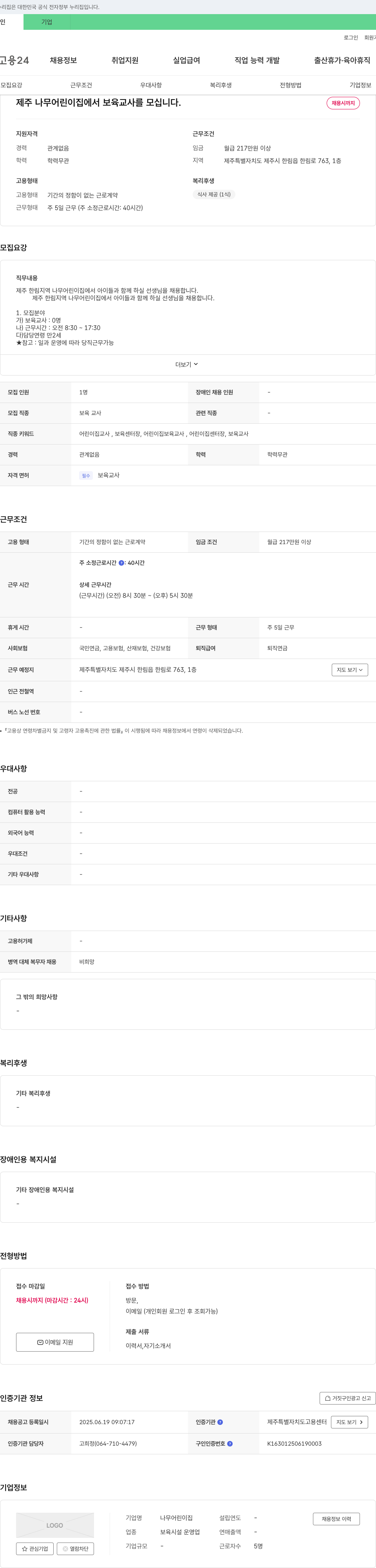Click the 나무어린이집 company name
This screenshot has width=376, height=1568.
(176, 1517)
